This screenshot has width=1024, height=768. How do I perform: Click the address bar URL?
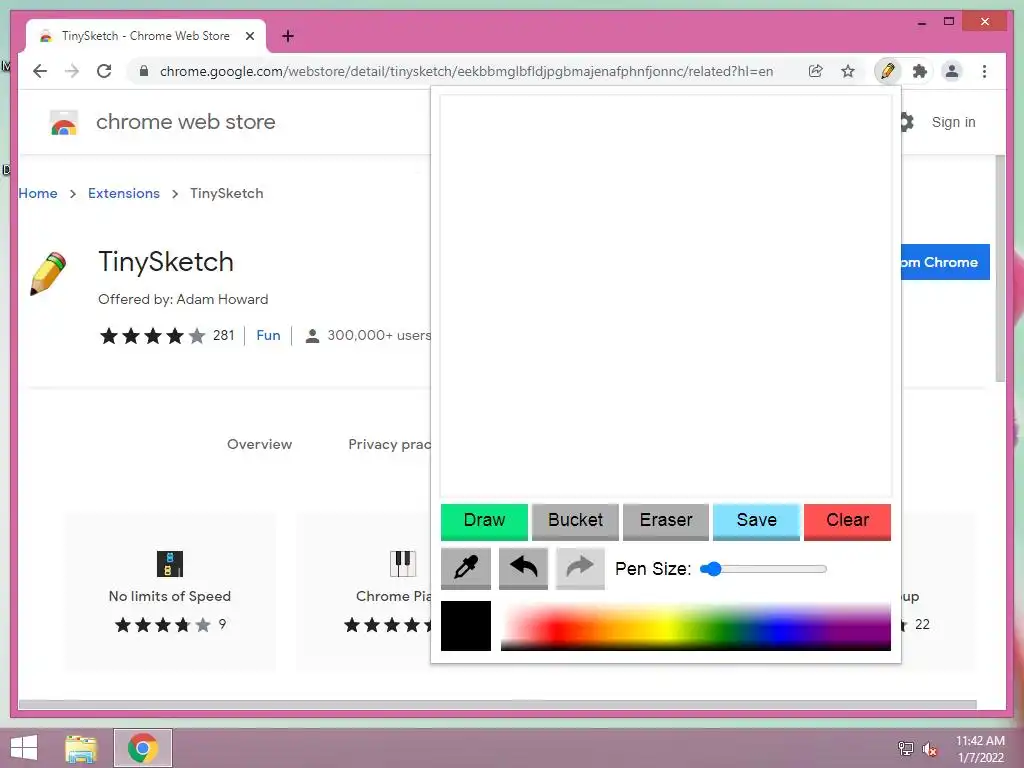click(466, 71)
